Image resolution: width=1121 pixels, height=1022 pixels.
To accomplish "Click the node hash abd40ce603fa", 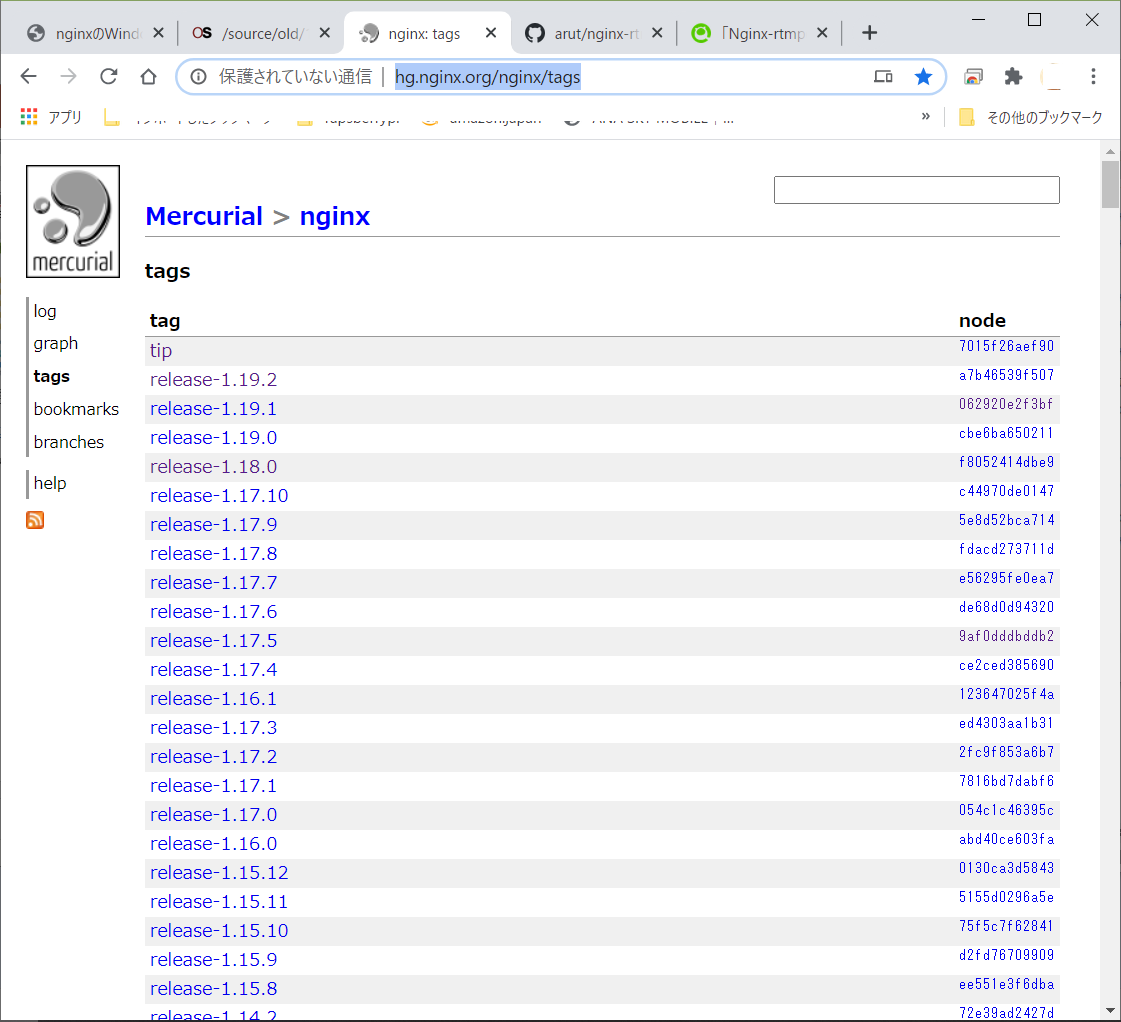I will [x=1007, y=839].
